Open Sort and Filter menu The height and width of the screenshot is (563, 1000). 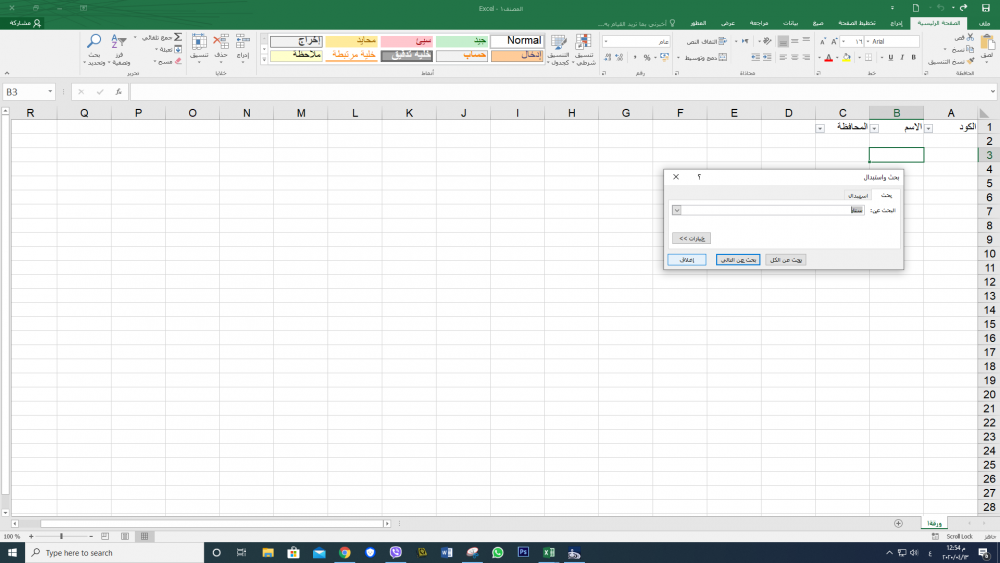pyautogui.click(x=119, y=49)
